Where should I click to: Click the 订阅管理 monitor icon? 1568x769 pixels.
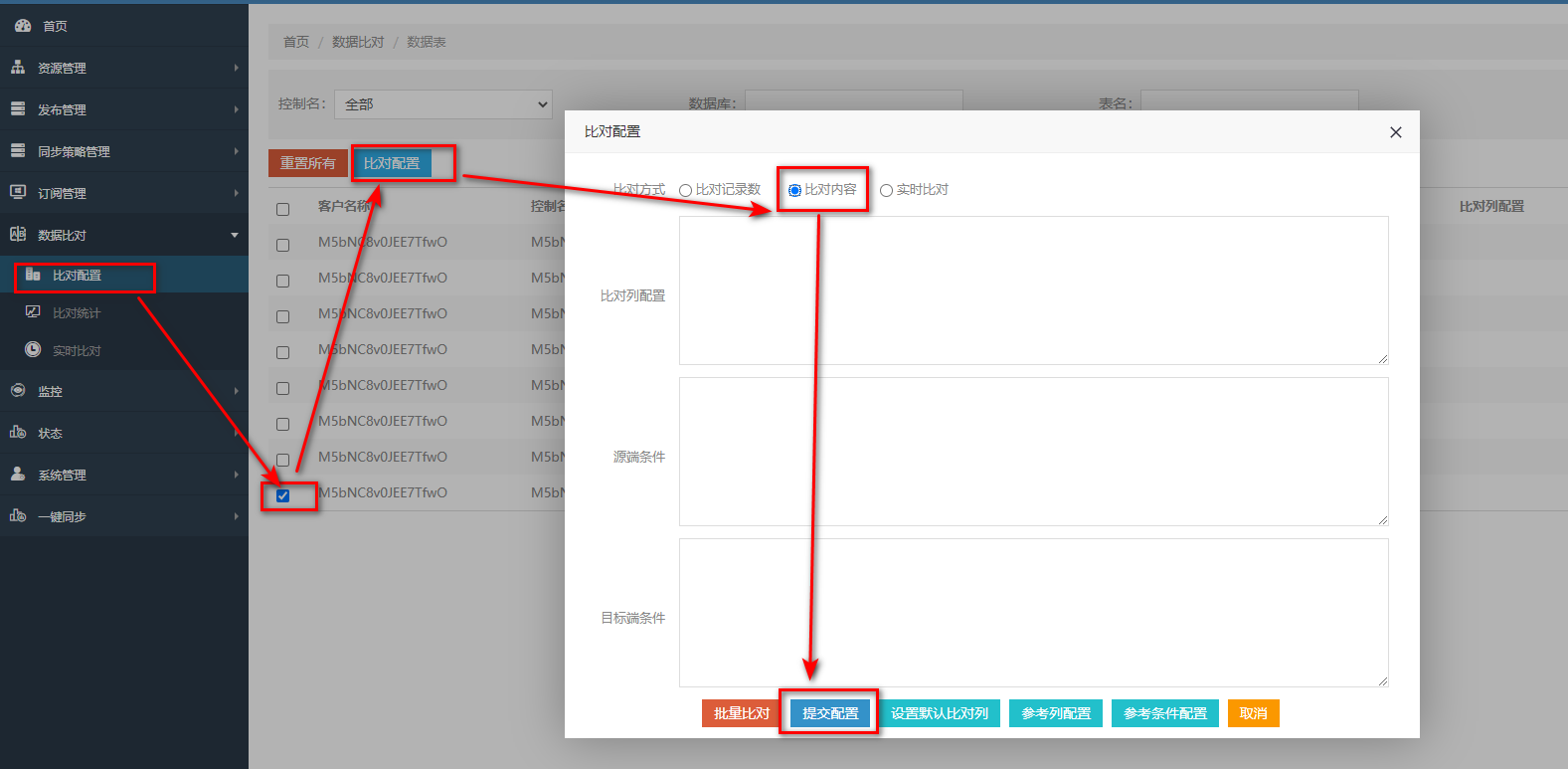tap(18, 193)
